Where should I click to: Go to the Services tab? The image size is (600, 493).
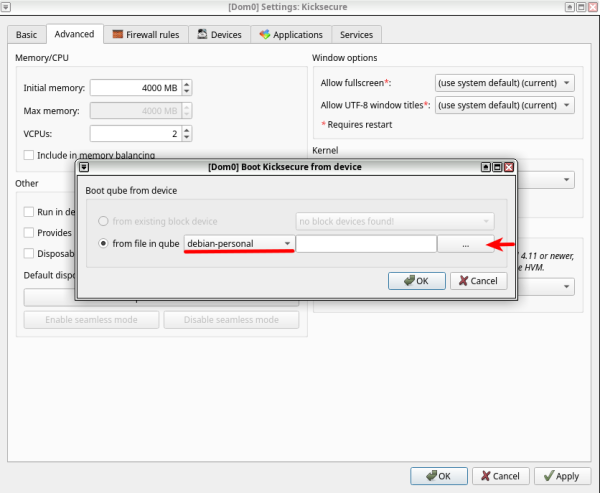click(x=355, y=34)
